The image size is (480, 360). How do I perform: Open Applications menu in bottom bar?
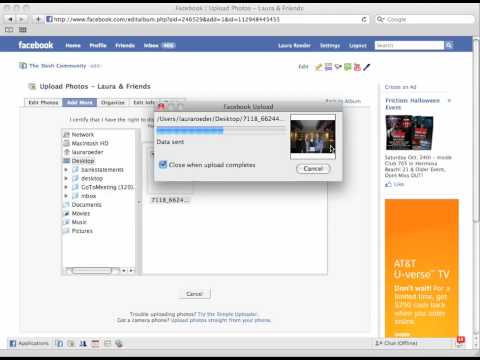pos(29,343)
